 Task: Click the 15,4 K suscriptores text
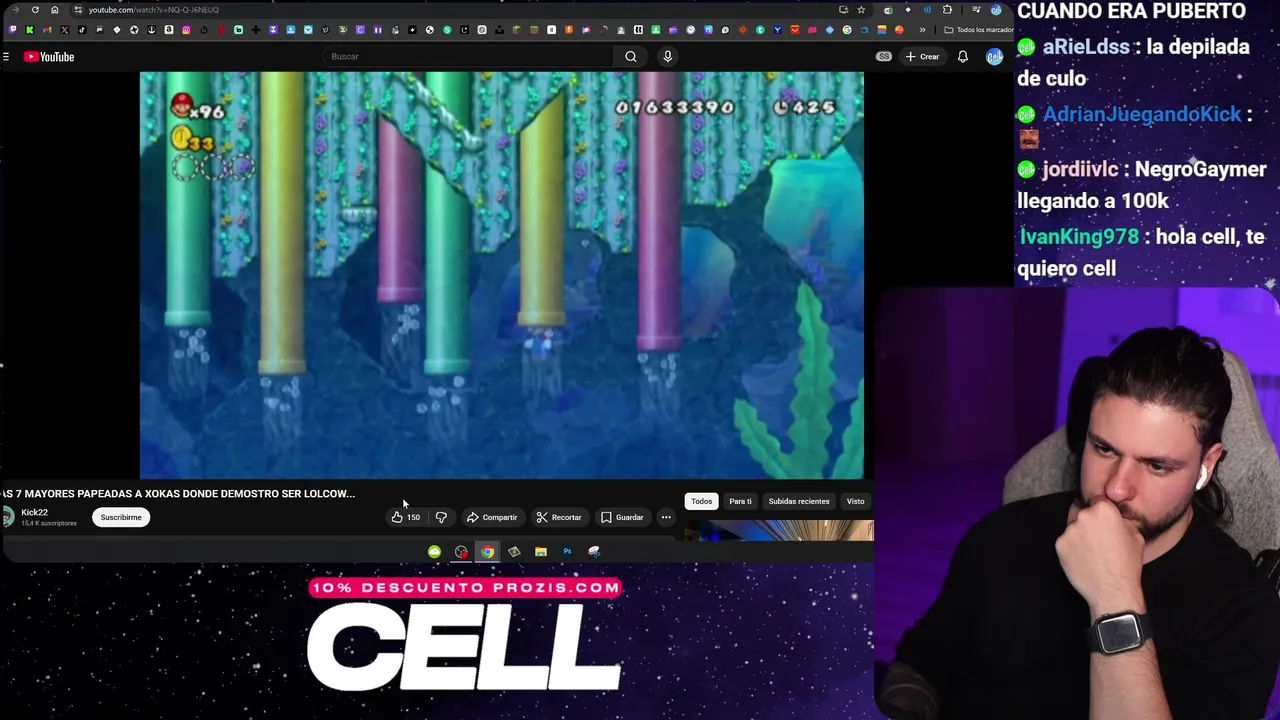pyautogui.click(x=49, y=523)
